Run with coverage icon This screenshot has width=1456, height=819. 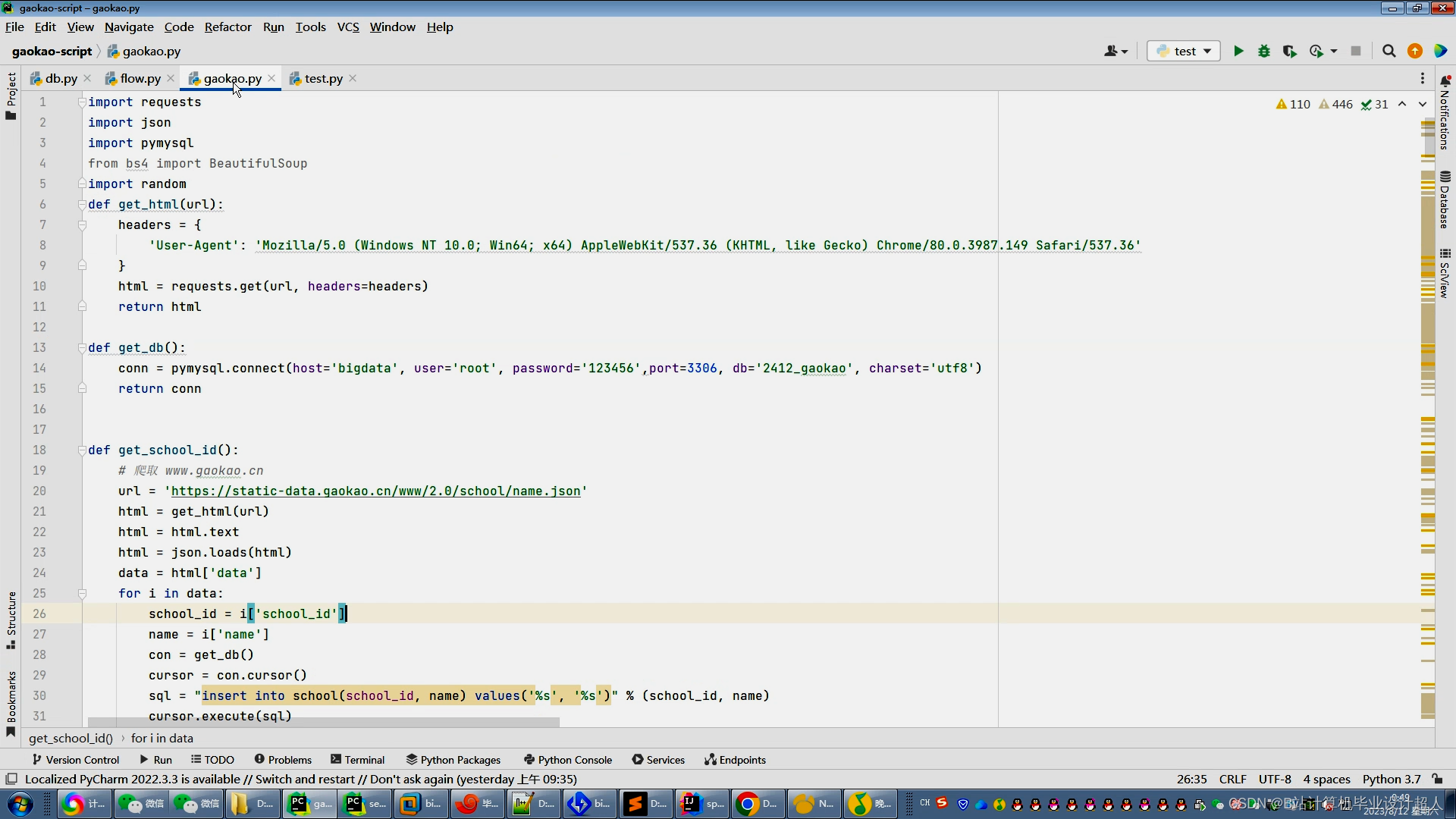(1289, 51)
